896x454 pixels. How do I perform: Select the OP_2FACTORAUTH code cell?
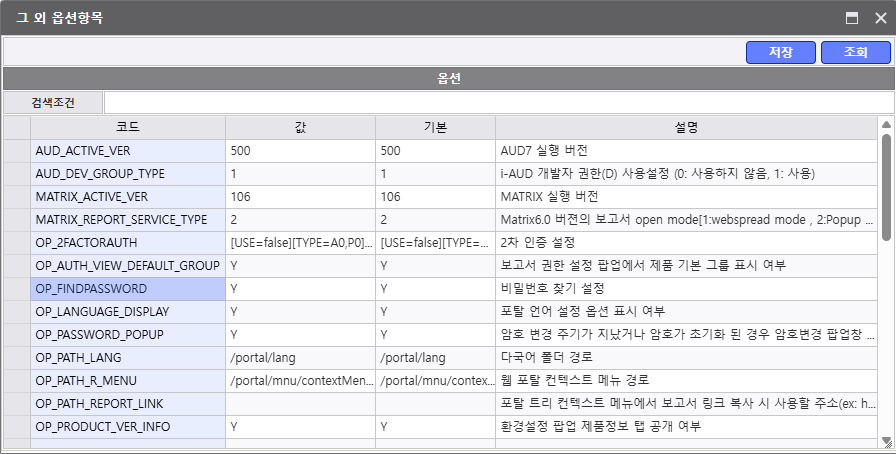click(128, 242)
